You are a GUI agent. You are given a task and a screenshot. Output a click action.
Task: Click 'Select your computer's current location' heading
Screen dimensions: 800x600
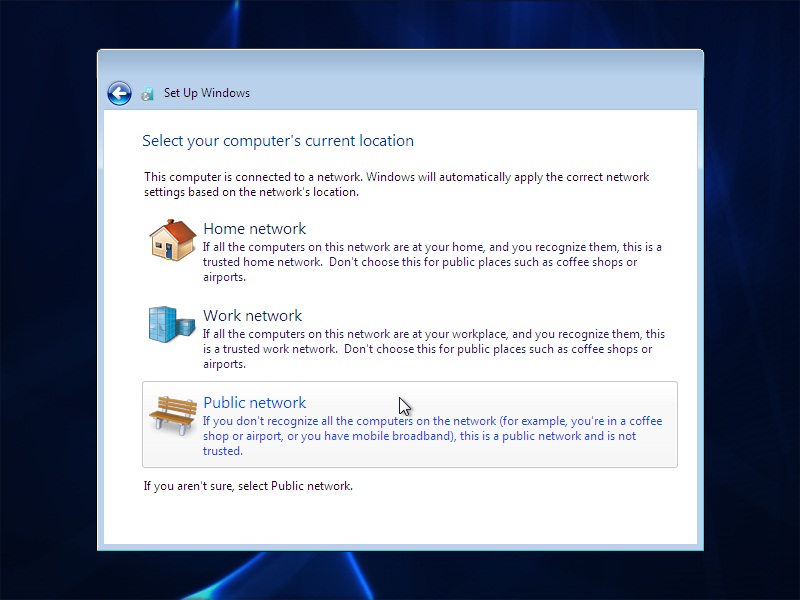[278, 141]
